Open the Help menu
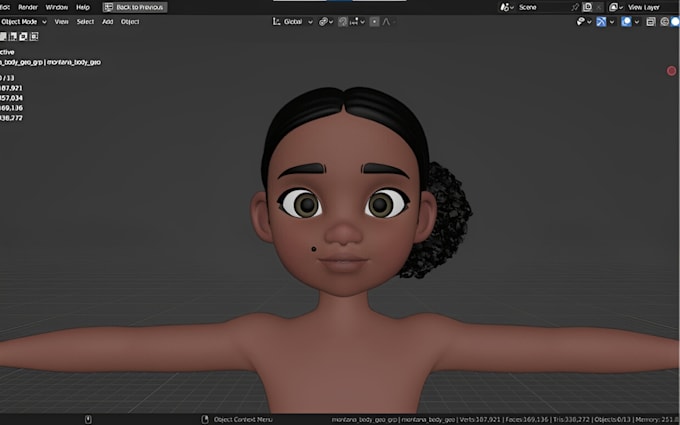680x425 pixels. click(x=83, y=7)
